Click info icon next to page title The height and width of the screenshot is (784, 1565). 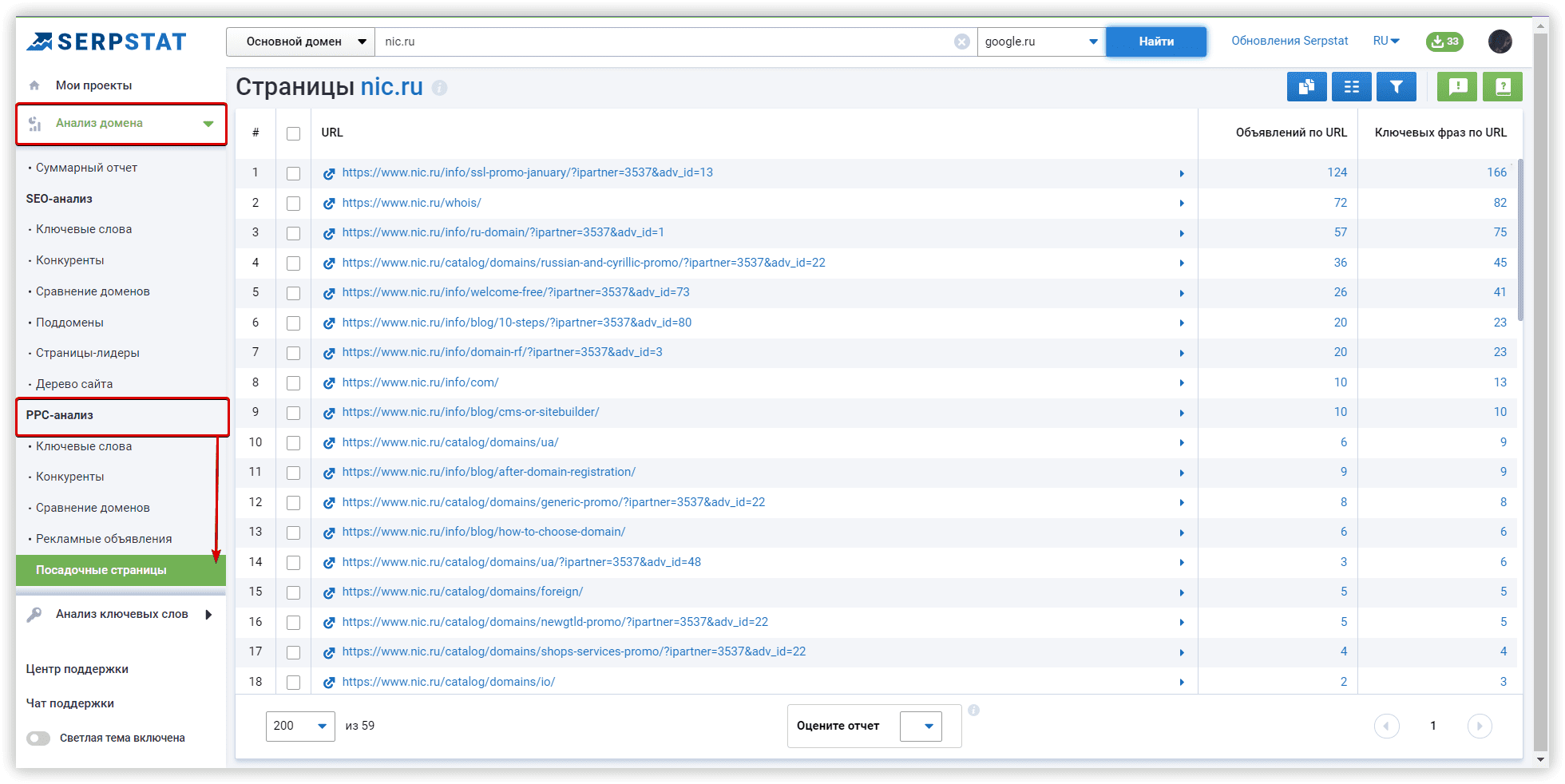440,88
